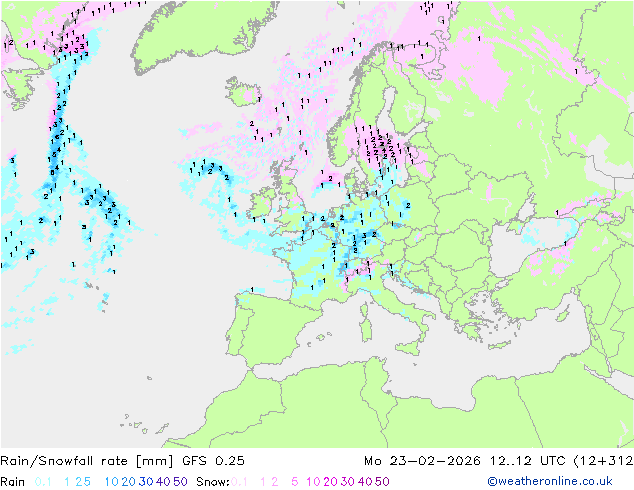Click the "GFS 0.25" model label
This screenshot has height=490, width=634.
point(213,461)
